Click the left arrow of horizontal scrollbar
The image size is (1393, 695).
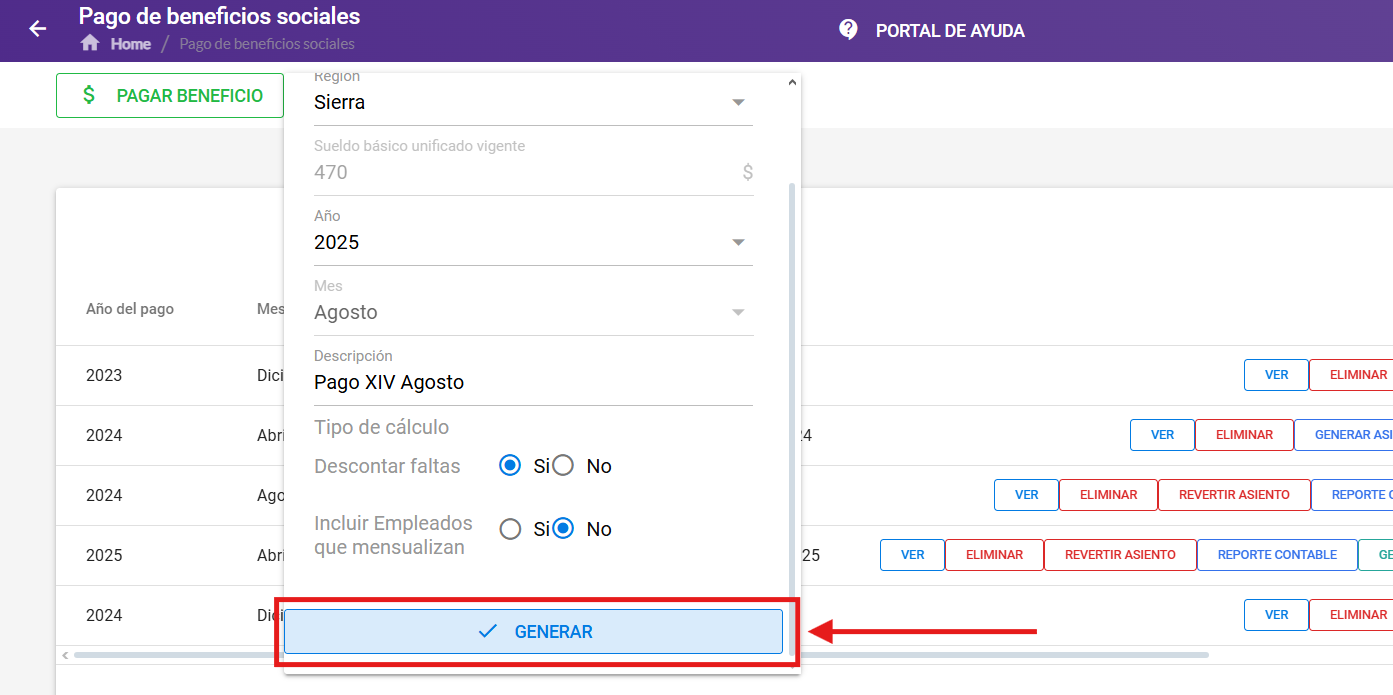tap(65, 655)
